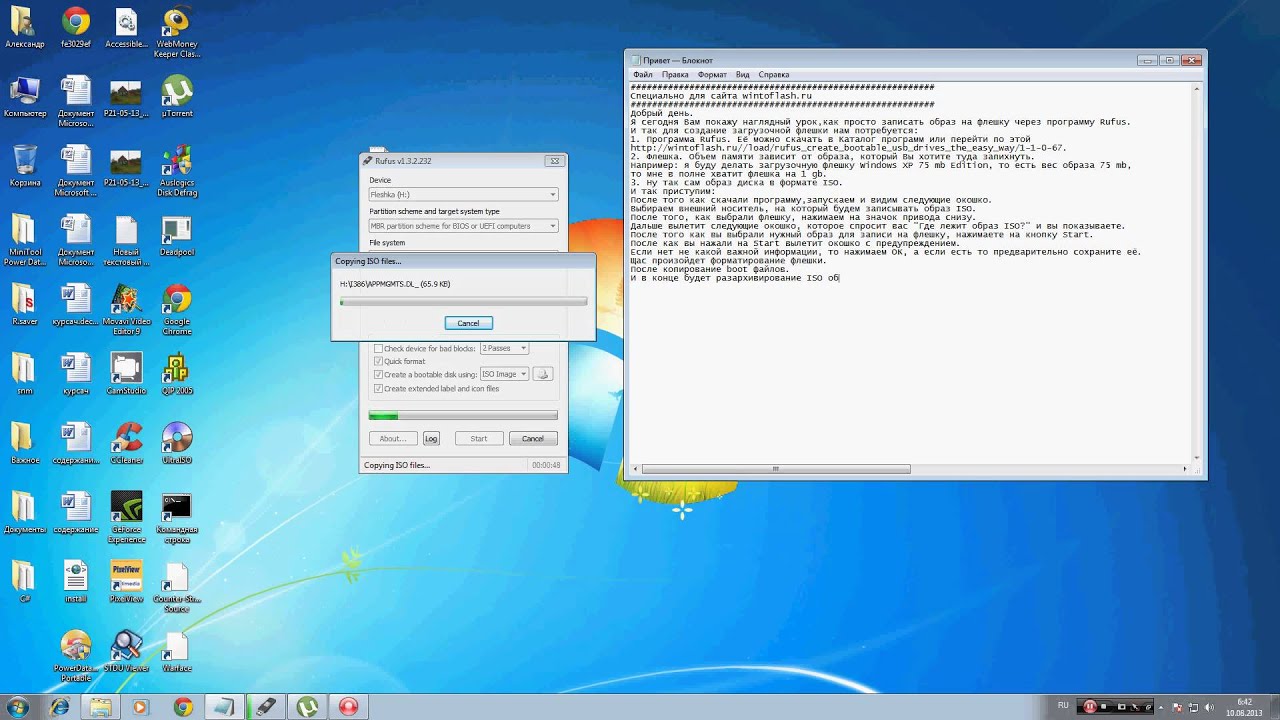Cancel the Copying ISO files dialog
The width and height of the screenshot is (1280, 720).
coord(468,323)
